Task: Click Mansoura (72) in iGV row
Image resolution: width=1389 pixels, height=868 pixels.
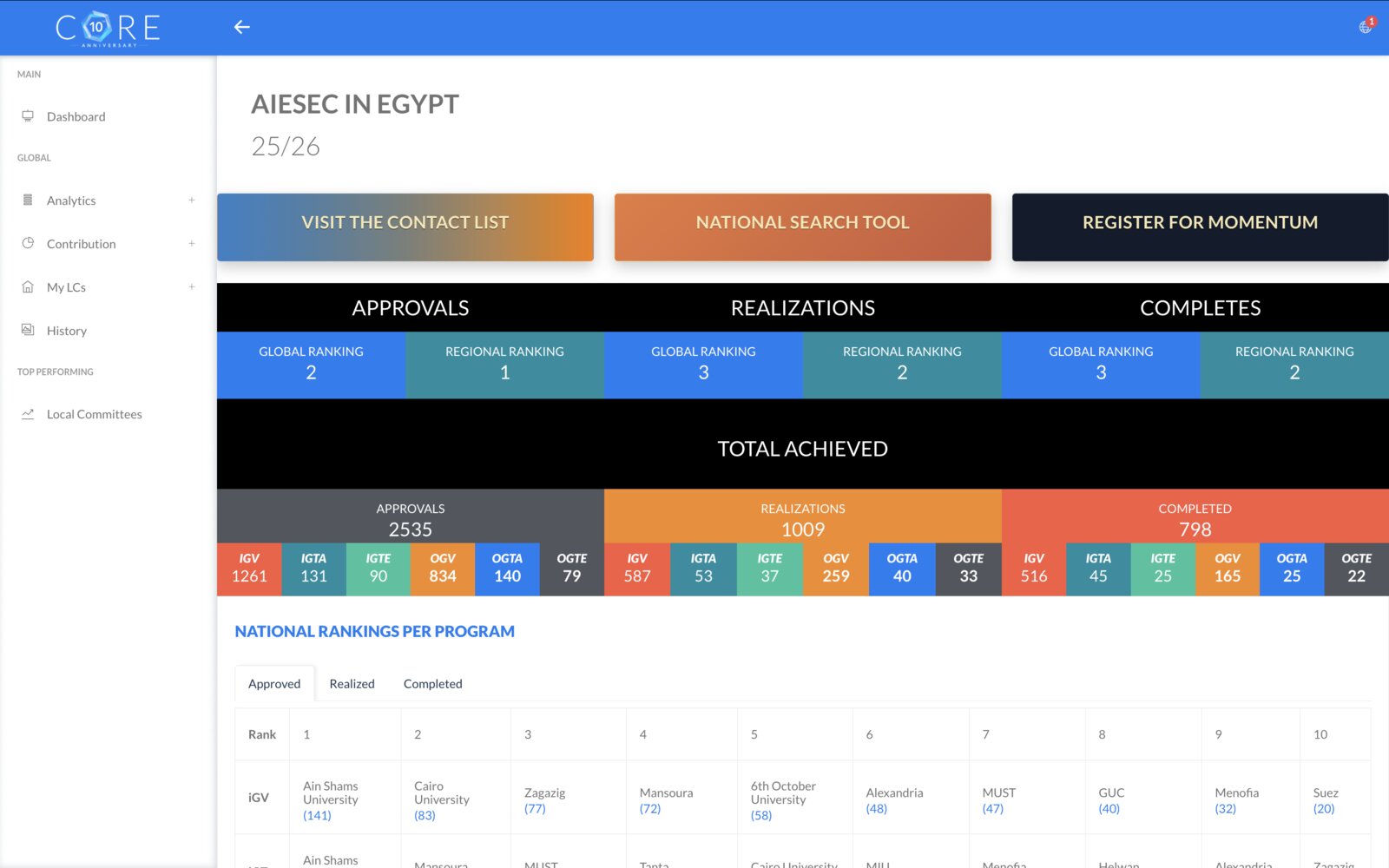Action: point(681,798)
